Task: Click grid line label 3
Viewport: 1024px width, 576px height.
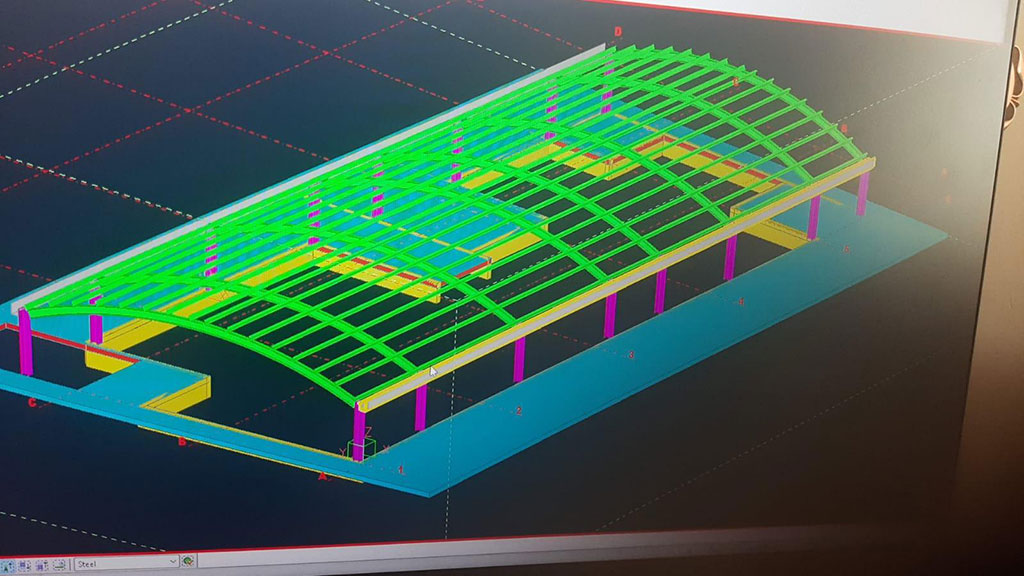Action: 630,355
